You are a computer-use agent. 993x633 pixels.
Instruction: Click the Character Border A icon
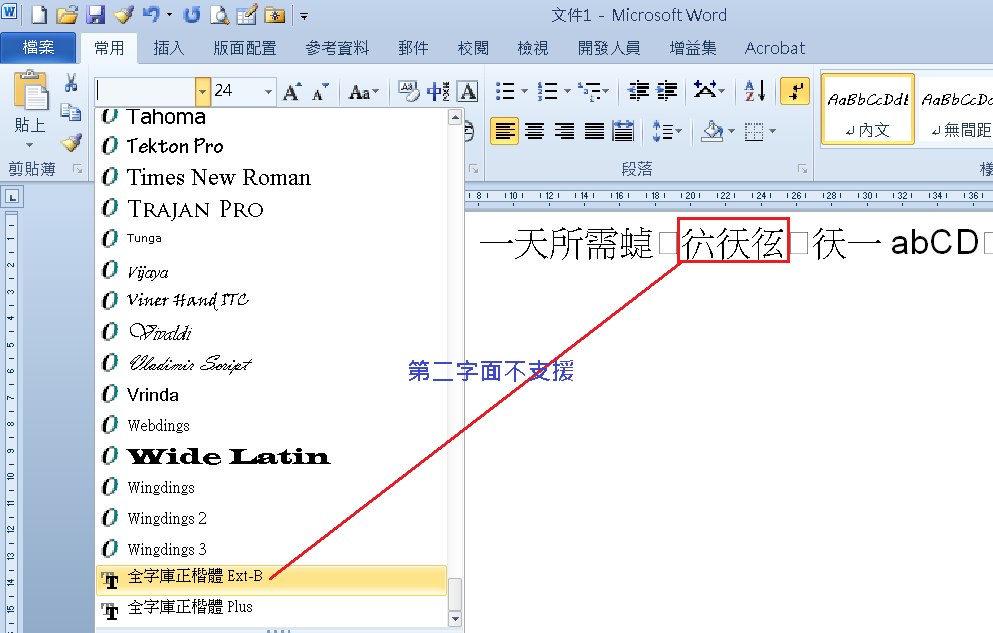pyautogui.click(x=467, y=92)
